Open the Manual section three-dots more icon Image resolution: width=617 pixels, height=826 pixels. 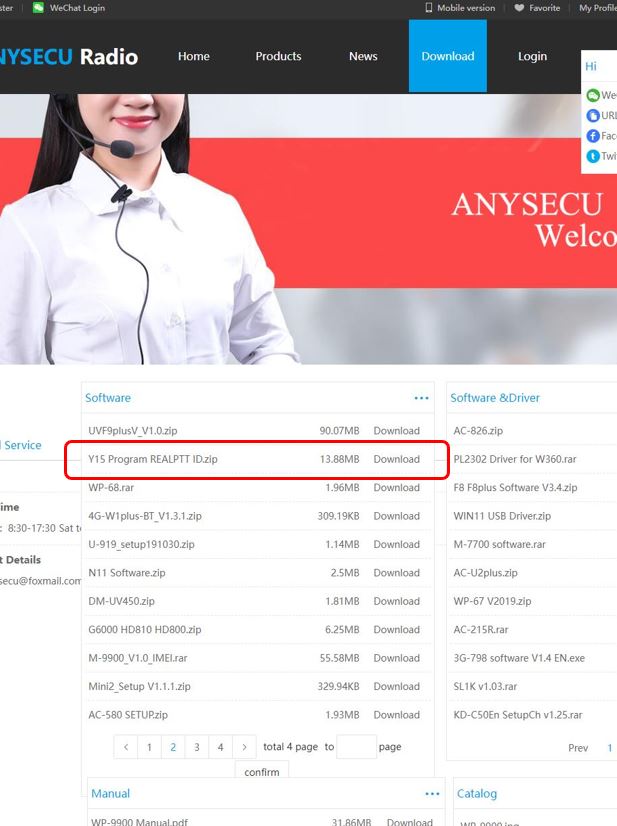click(432, 794)
